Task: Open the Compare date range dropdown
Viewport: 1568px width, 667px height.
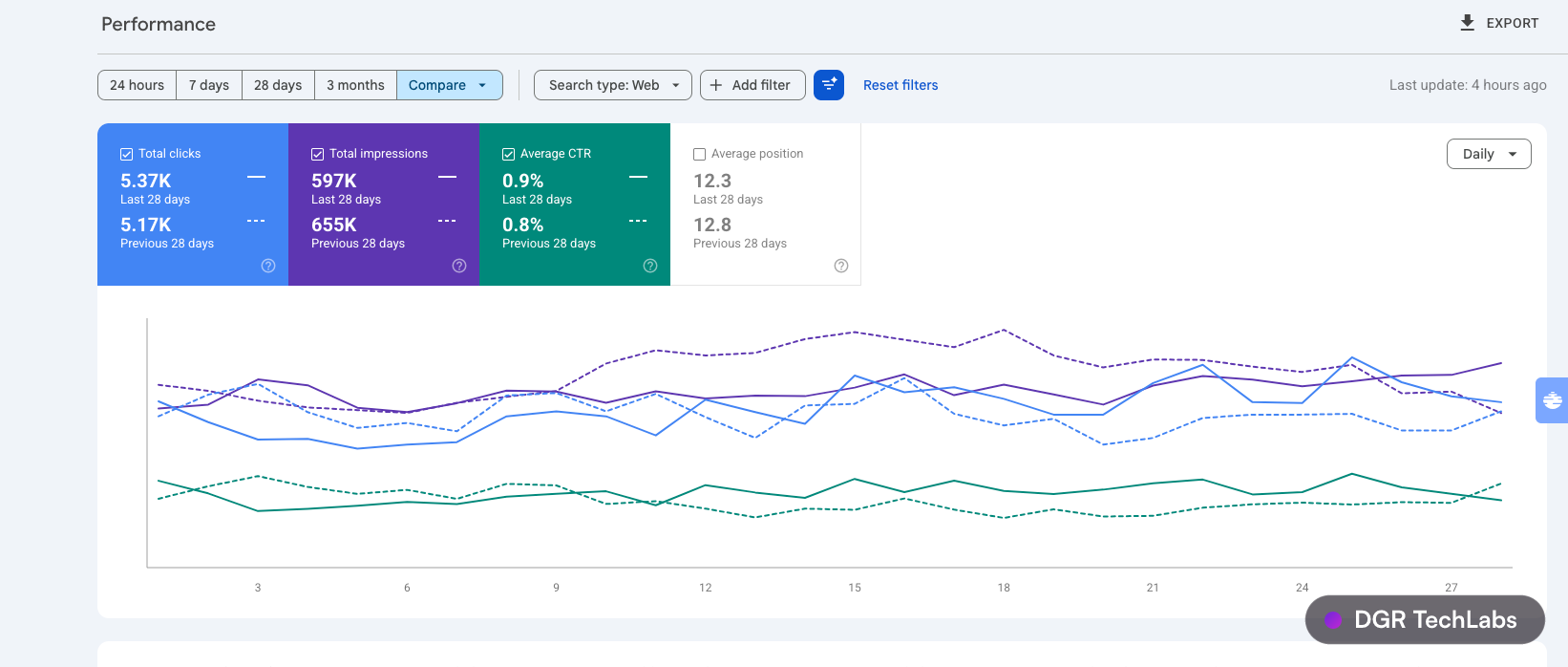Action: coord(450,85)
